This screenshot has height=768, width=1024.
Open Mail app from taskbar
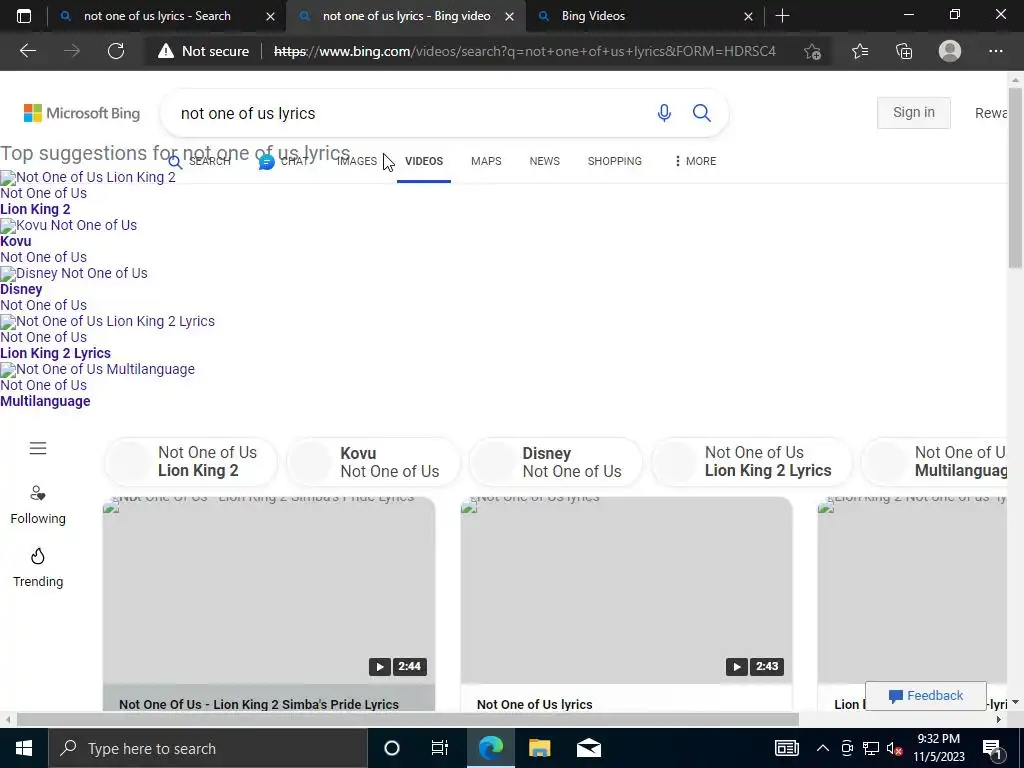click(x=588, y=748)
